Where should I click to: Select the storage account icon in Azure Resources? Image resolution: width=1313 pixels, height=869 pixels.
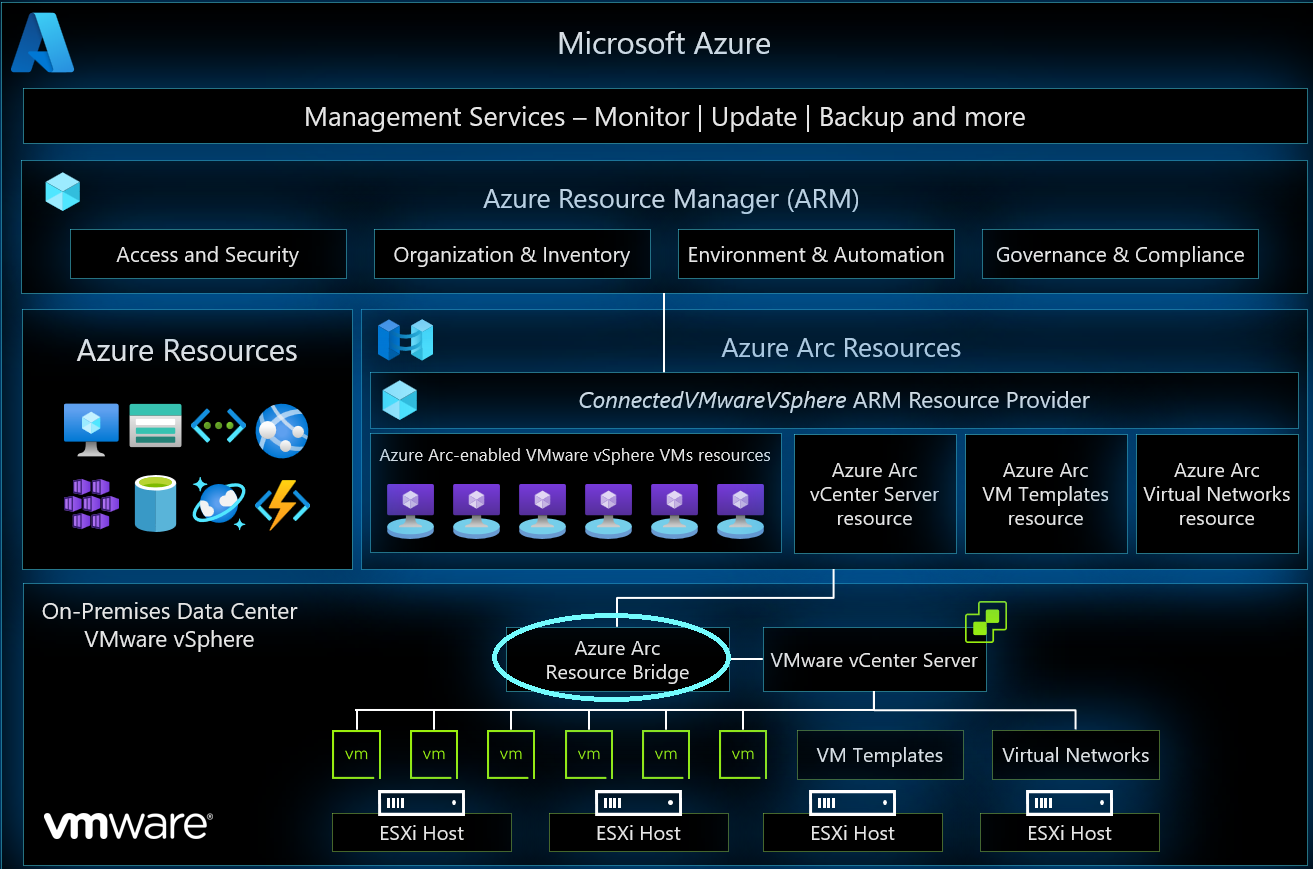tap(156, 425)
